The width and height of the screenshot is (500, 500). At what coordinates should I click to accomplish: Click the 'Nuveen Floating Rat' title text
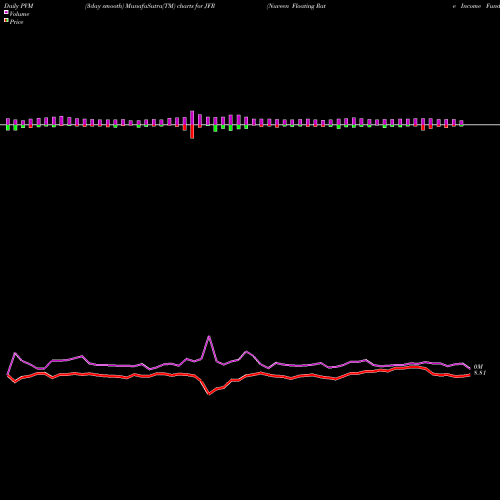(x=296, y=6)
